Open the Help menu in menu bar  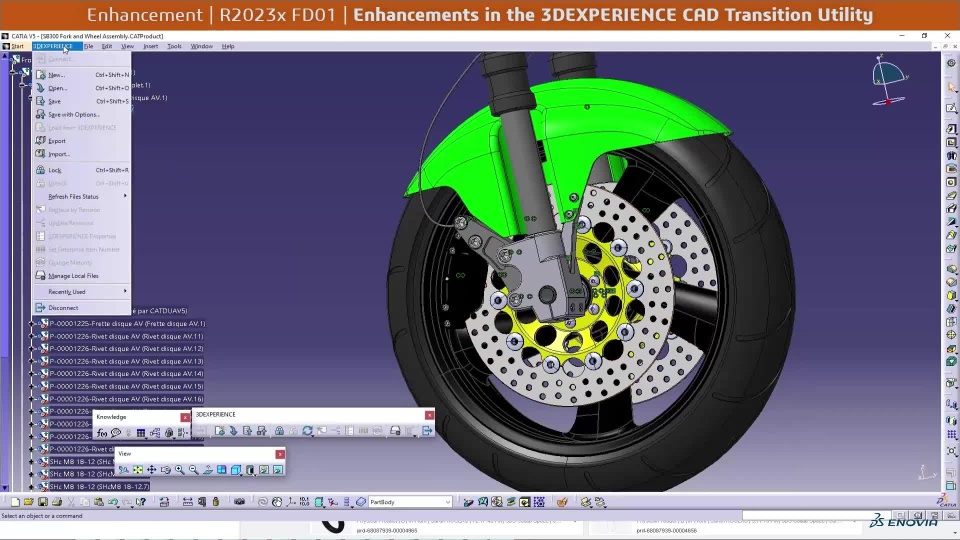pyautogui.click(x=228, y=46)
